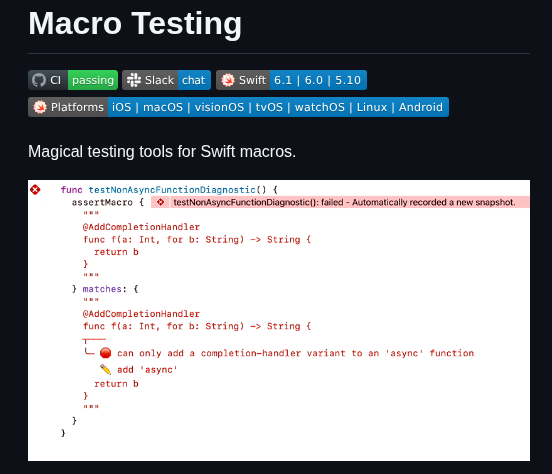Click the 'assertMacro {' code line
The height and width of the screenshot is (474, 552).
pos(108,202)
